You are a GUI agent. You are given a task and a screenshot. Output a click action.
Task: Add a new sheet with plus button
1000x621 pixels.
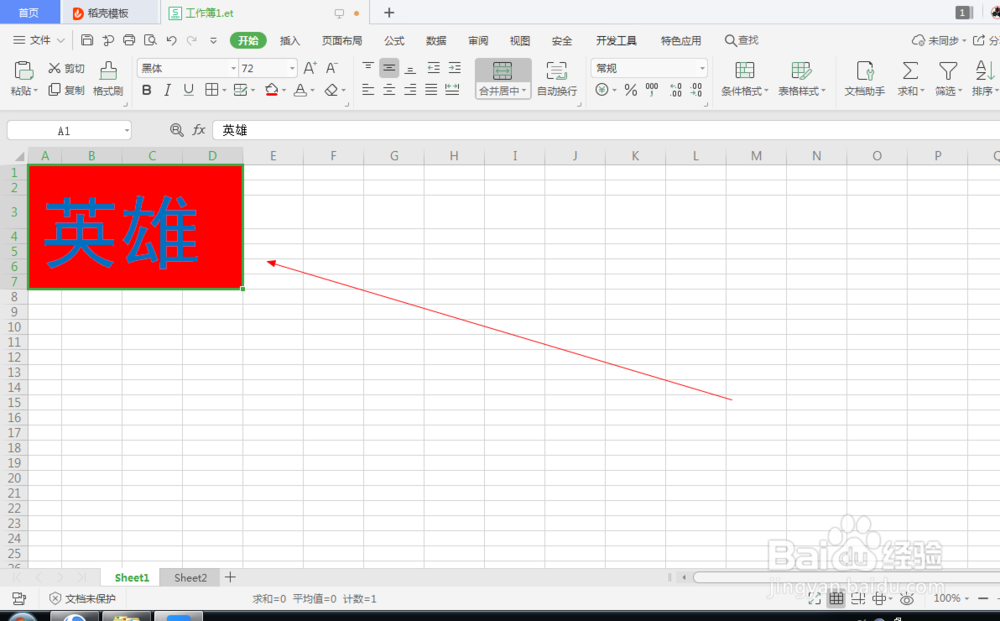click(x=230, y=577)
